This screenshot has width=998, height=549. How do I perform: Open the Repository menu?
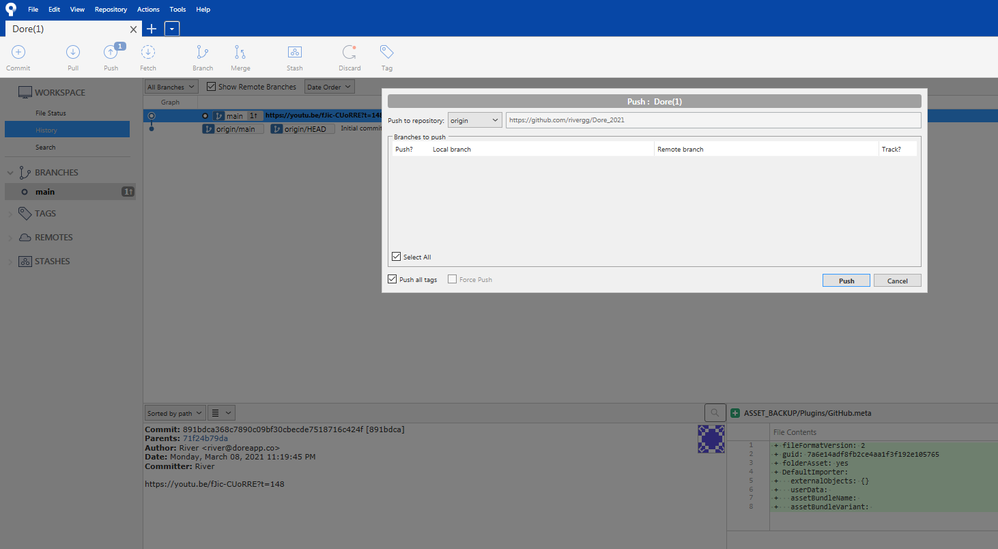[111, 10]
